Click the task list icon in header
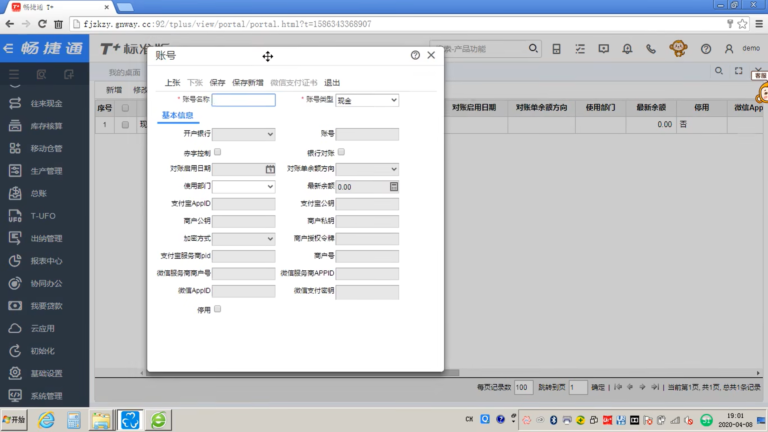Image resolution: width=768 pixels, height=432 pixels. coord(580,48)
